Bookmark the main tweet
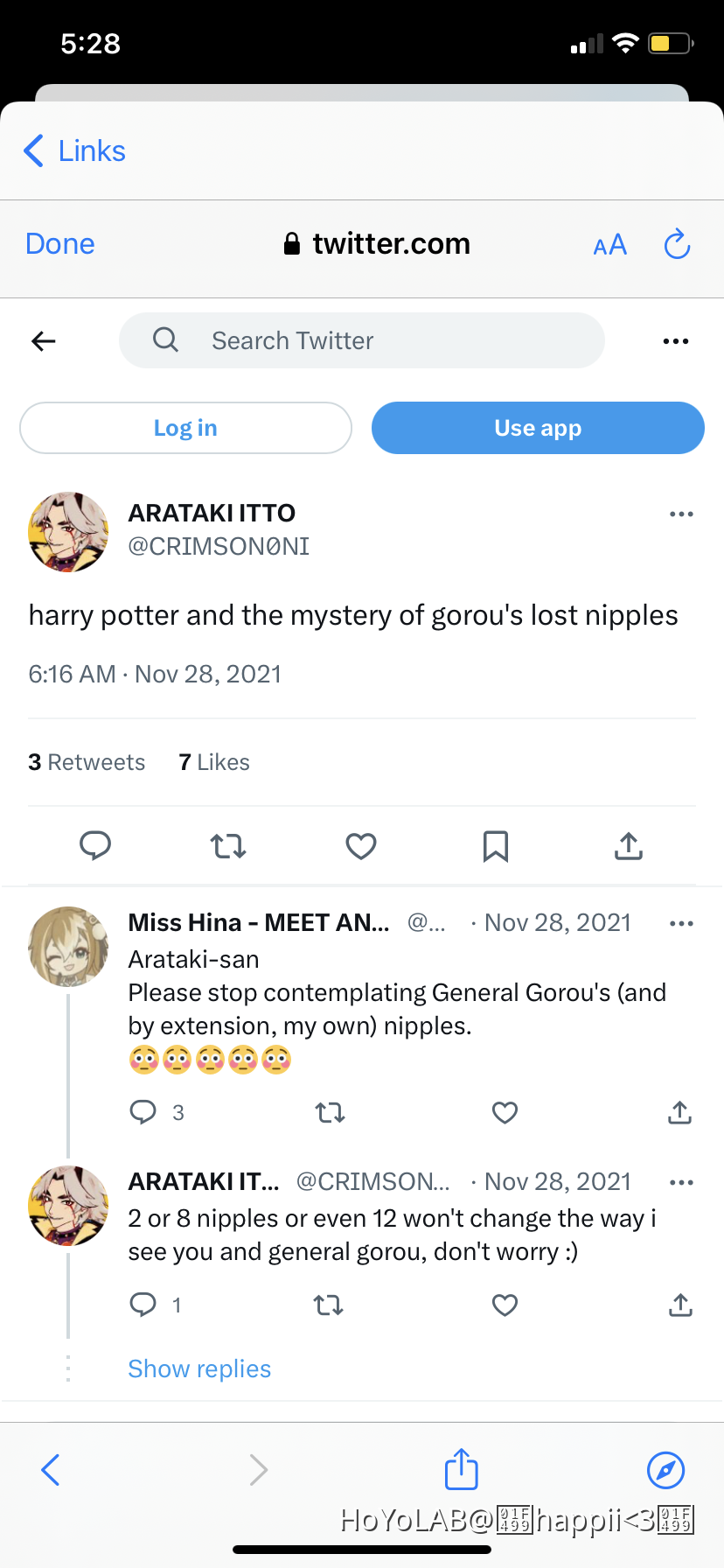Image resolution: width=724 pixels, height=1568 pixels. point(495,845)
